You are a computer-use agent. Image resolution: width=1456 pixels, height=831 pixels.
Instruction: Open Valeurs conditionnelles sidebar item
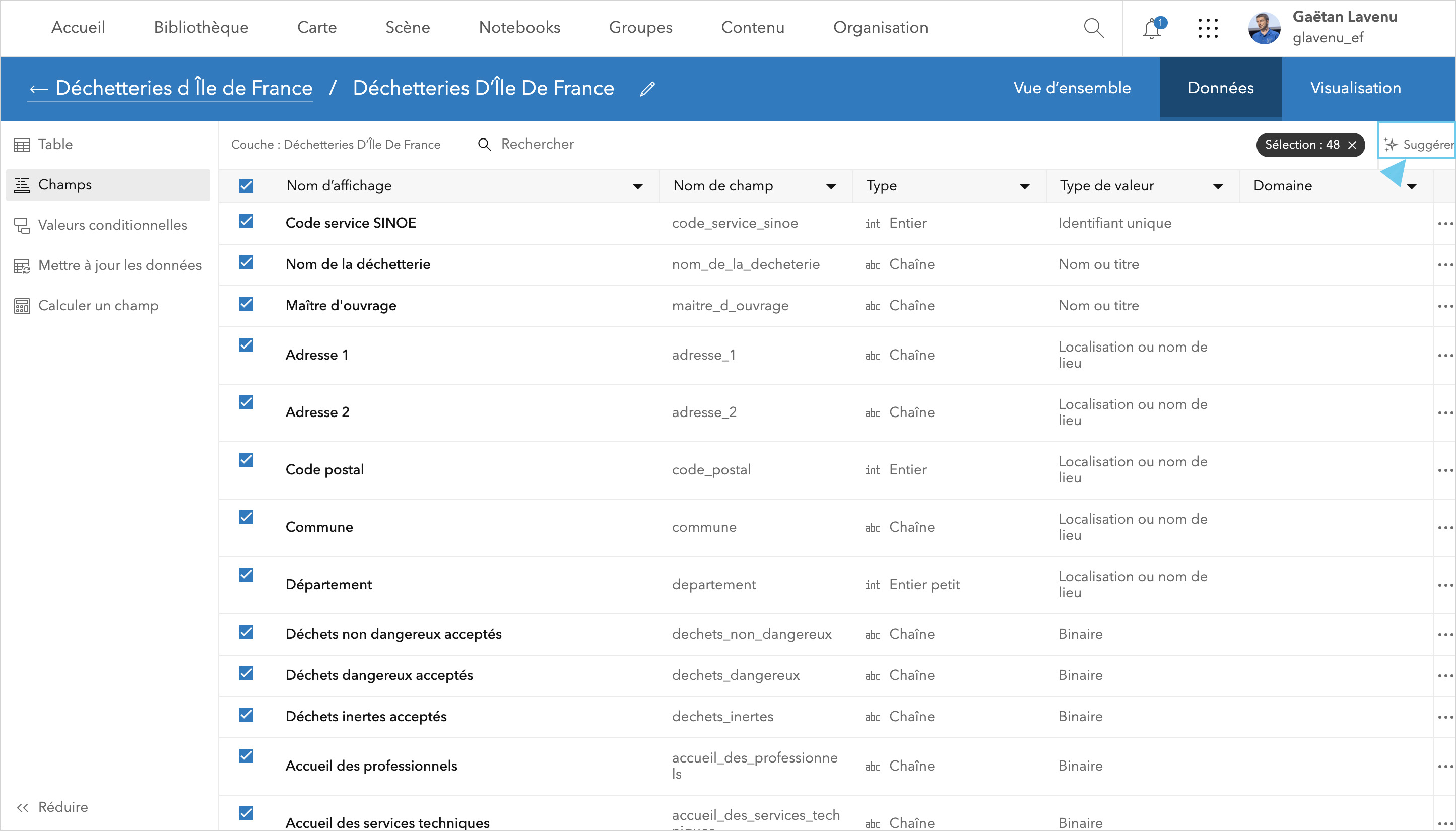(x=107, y=225)
